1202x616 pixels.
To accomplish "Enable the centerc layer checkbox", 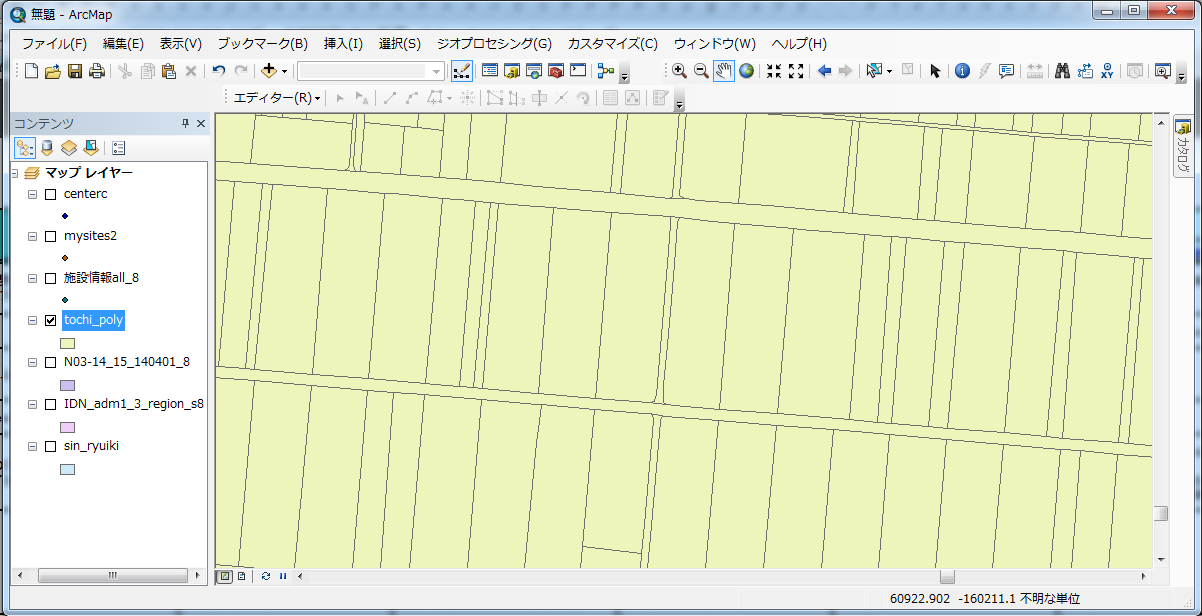I will 50,194.
